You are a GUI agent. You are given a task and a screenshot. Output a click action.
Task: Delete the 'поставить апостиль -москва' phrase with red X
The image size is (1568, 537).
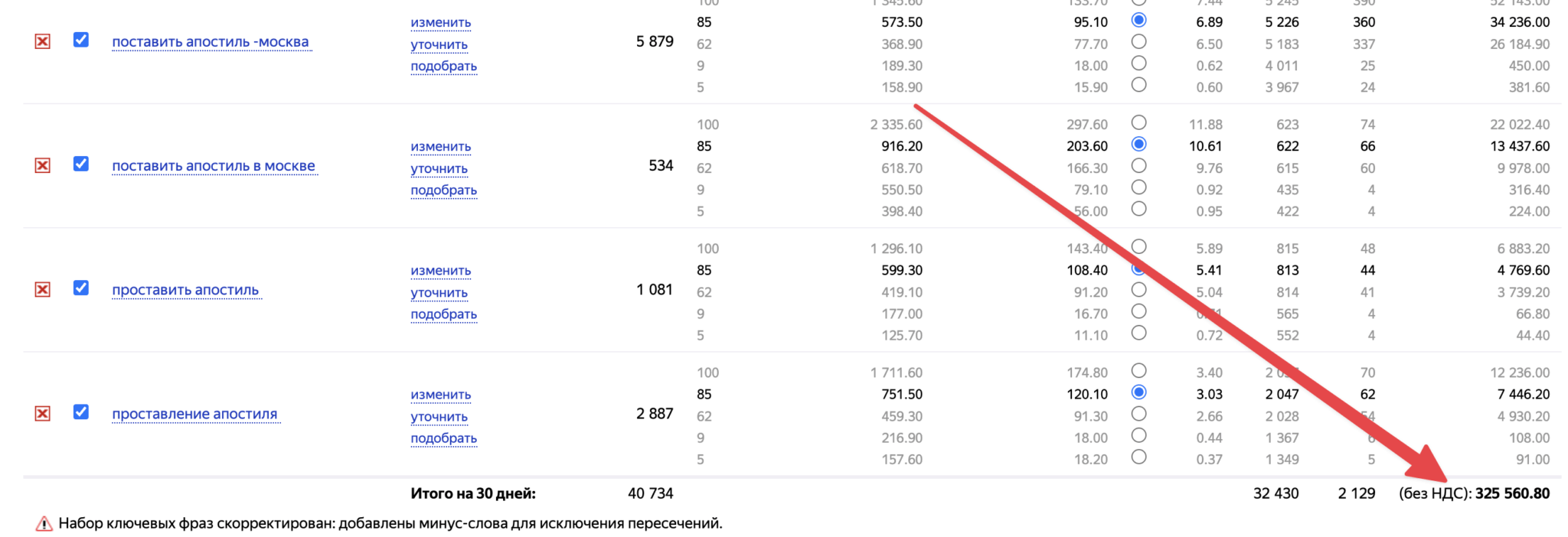pos(43,41)
